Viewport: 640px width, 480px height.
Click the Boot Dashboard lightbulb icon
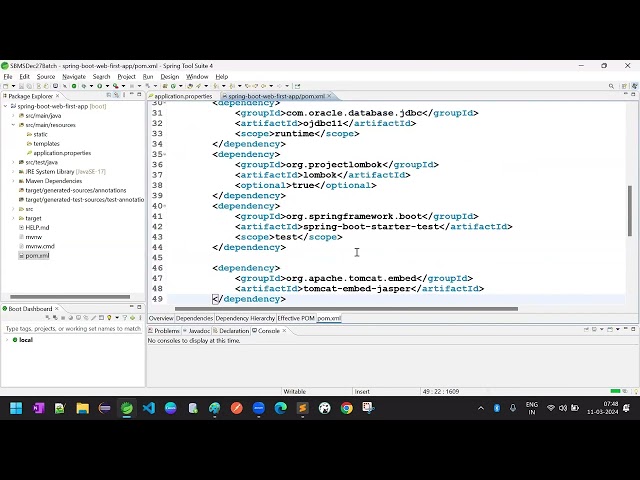click(x=109, y=318)
